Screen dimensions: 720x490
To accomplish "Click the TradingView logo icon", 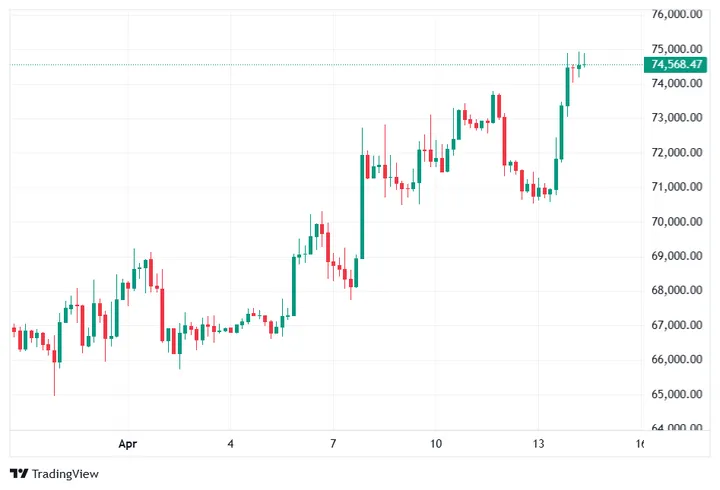I will 17,473.
